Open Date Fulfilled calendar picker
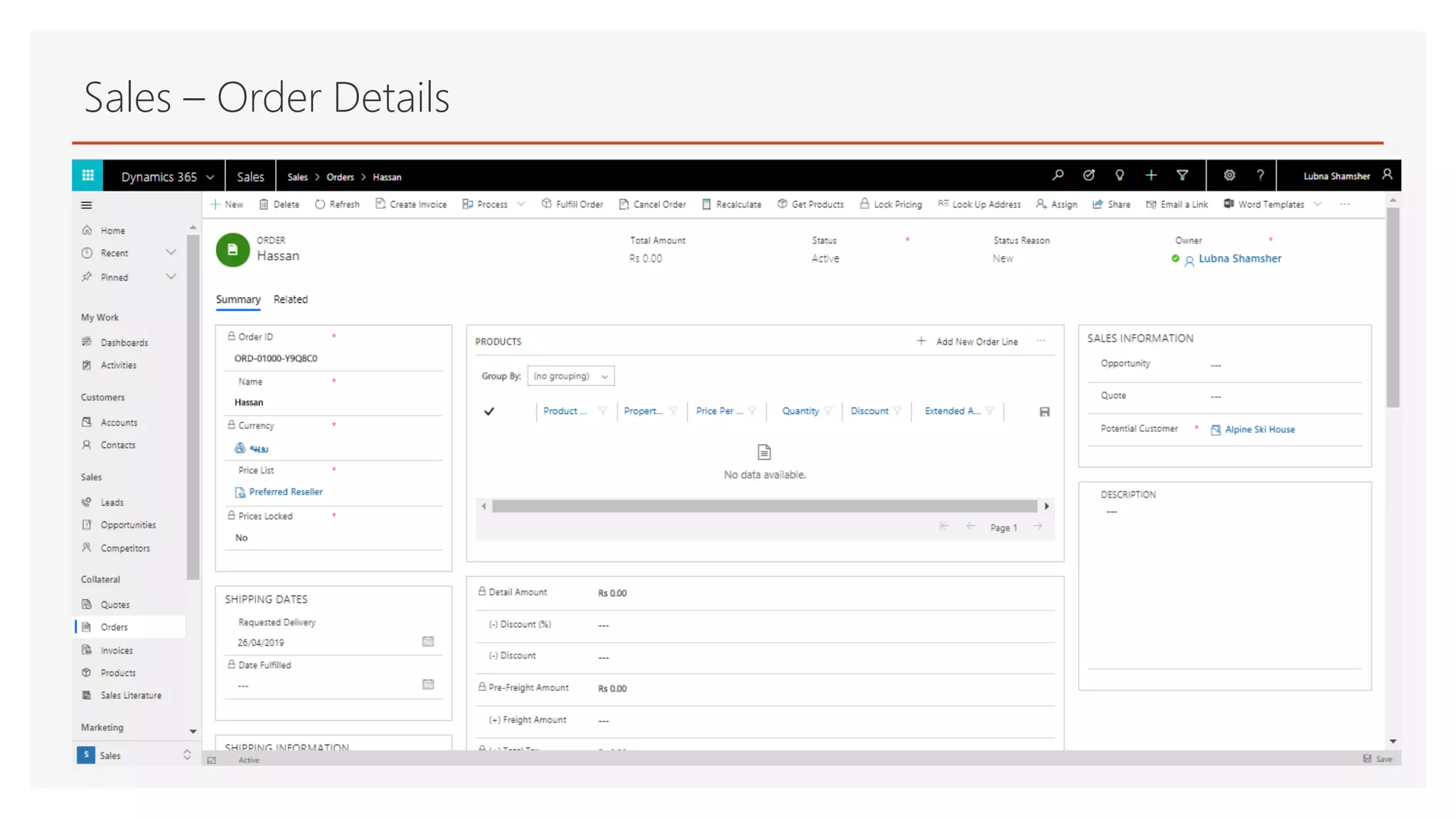Viewport: 1456px width, 819px height. coord(428,684)
